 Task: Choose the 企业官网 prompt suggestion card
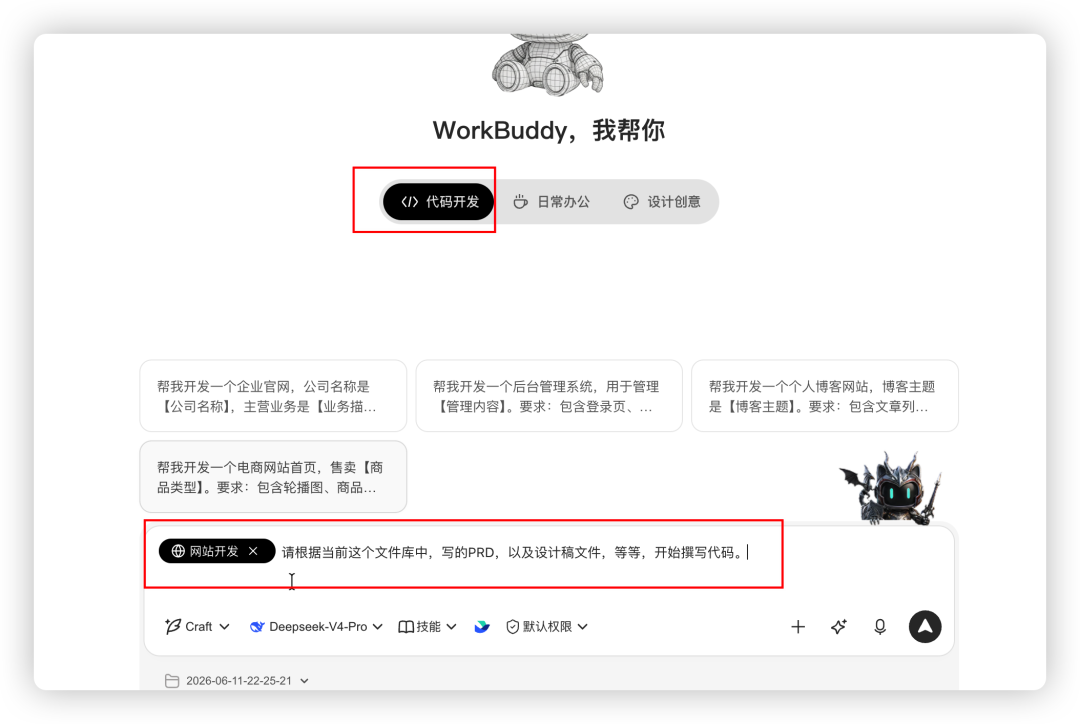coord(273,396)
